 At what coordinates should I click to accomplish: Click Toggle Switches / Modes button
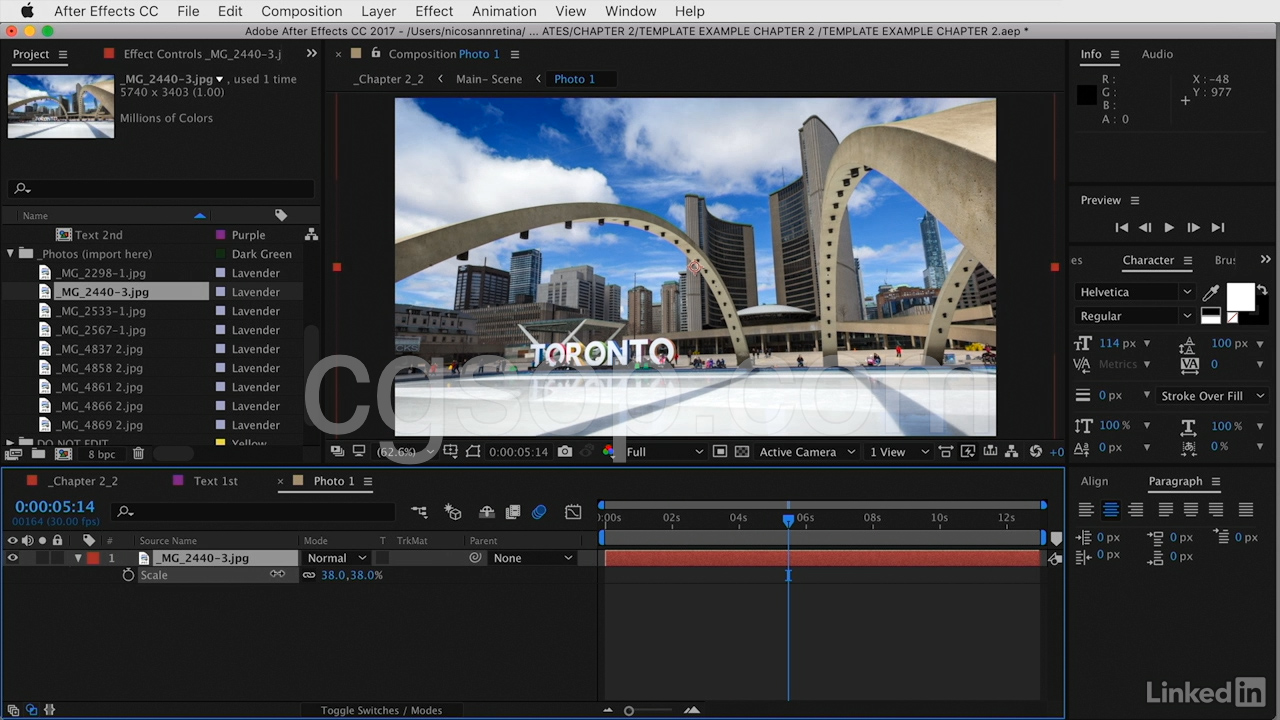tap(381, 710)
